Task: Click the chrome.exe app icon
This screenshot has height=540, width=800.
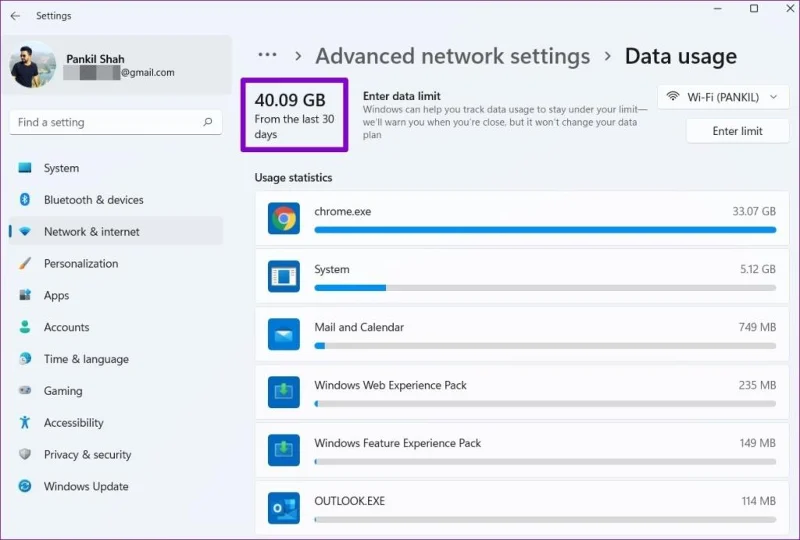Action: coord(284,218)
